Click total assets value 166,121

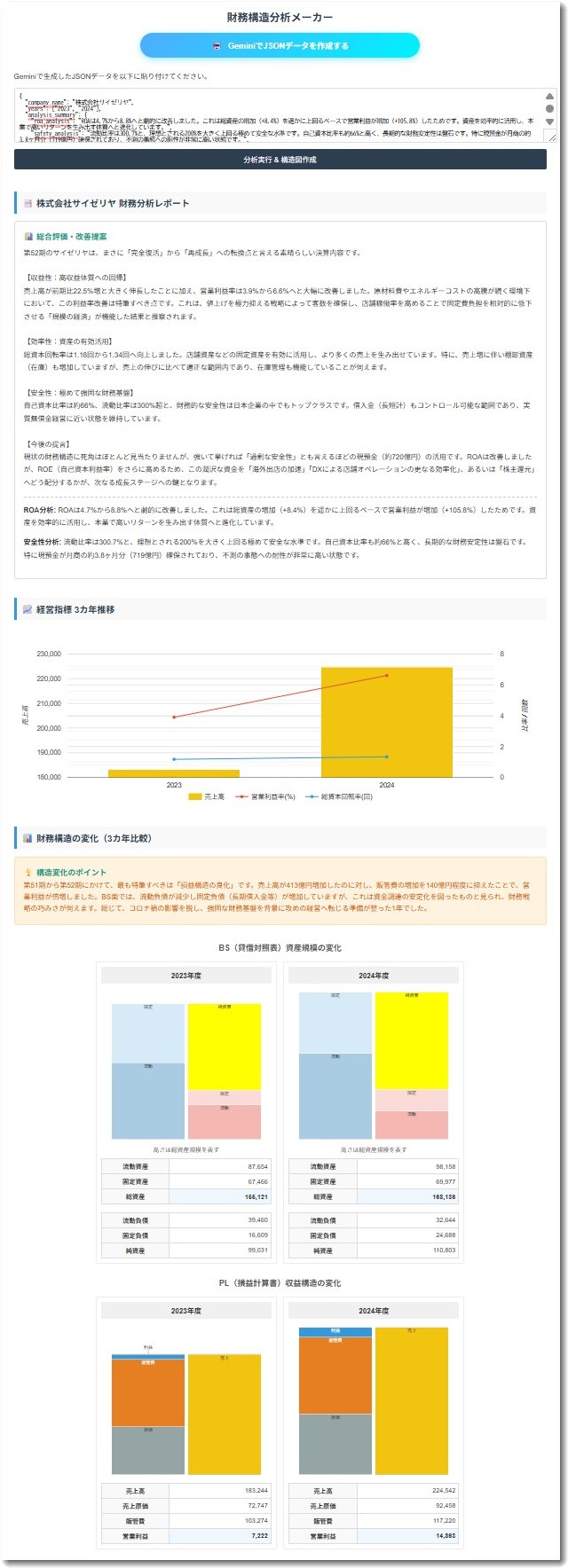(x=256, y=1196)
